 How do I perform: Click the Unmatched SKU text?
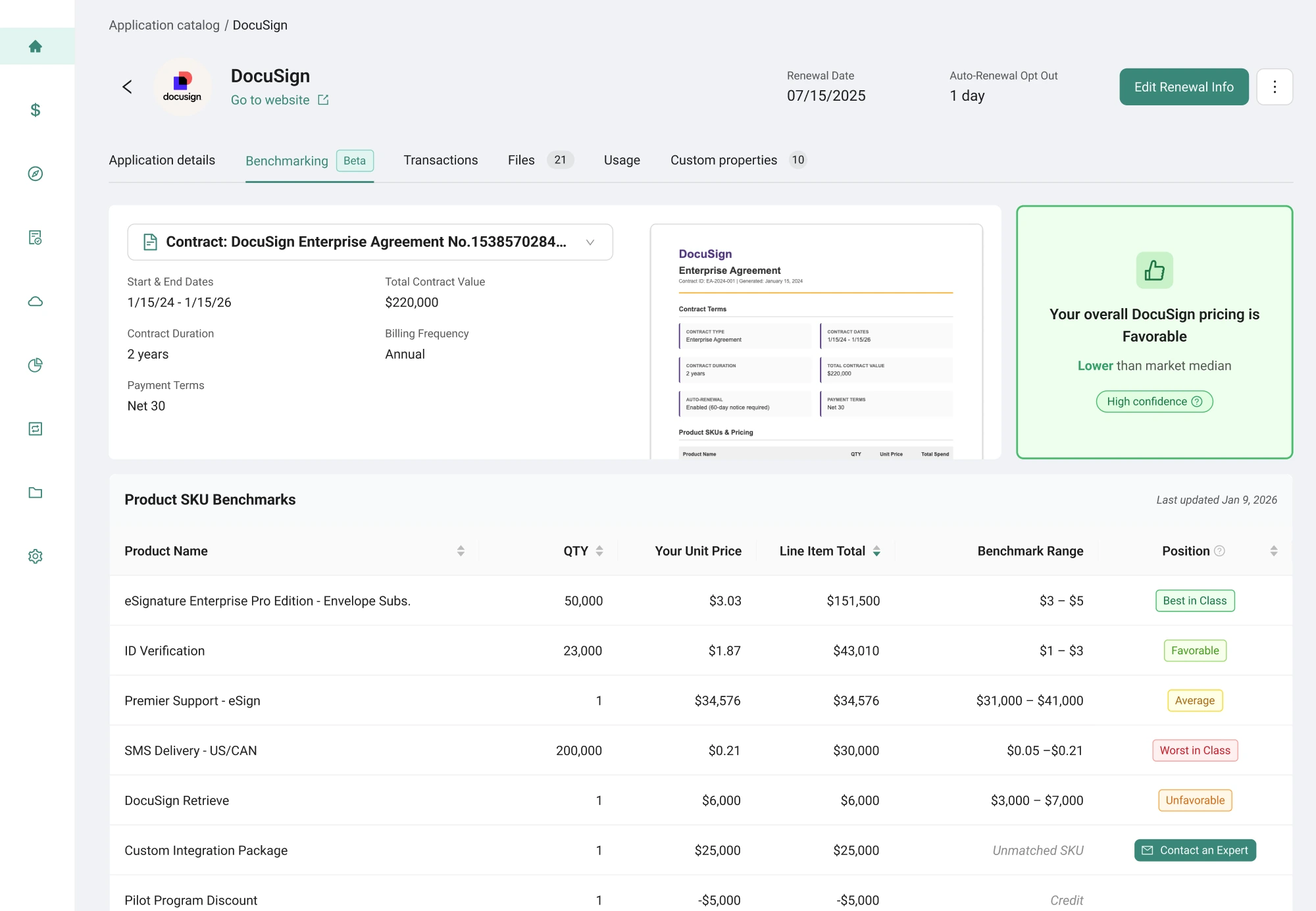tap(1038, 850)
